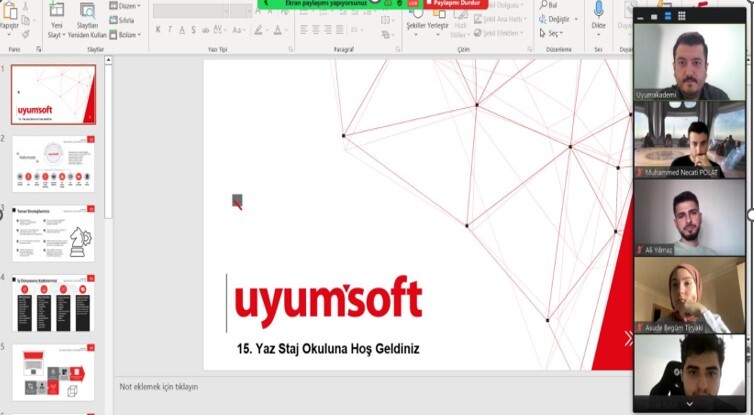This screenshot has height=415, width=754.
Task: Click the Bul (Find) button
Action: pyautogui.click(x=549, y=5)
